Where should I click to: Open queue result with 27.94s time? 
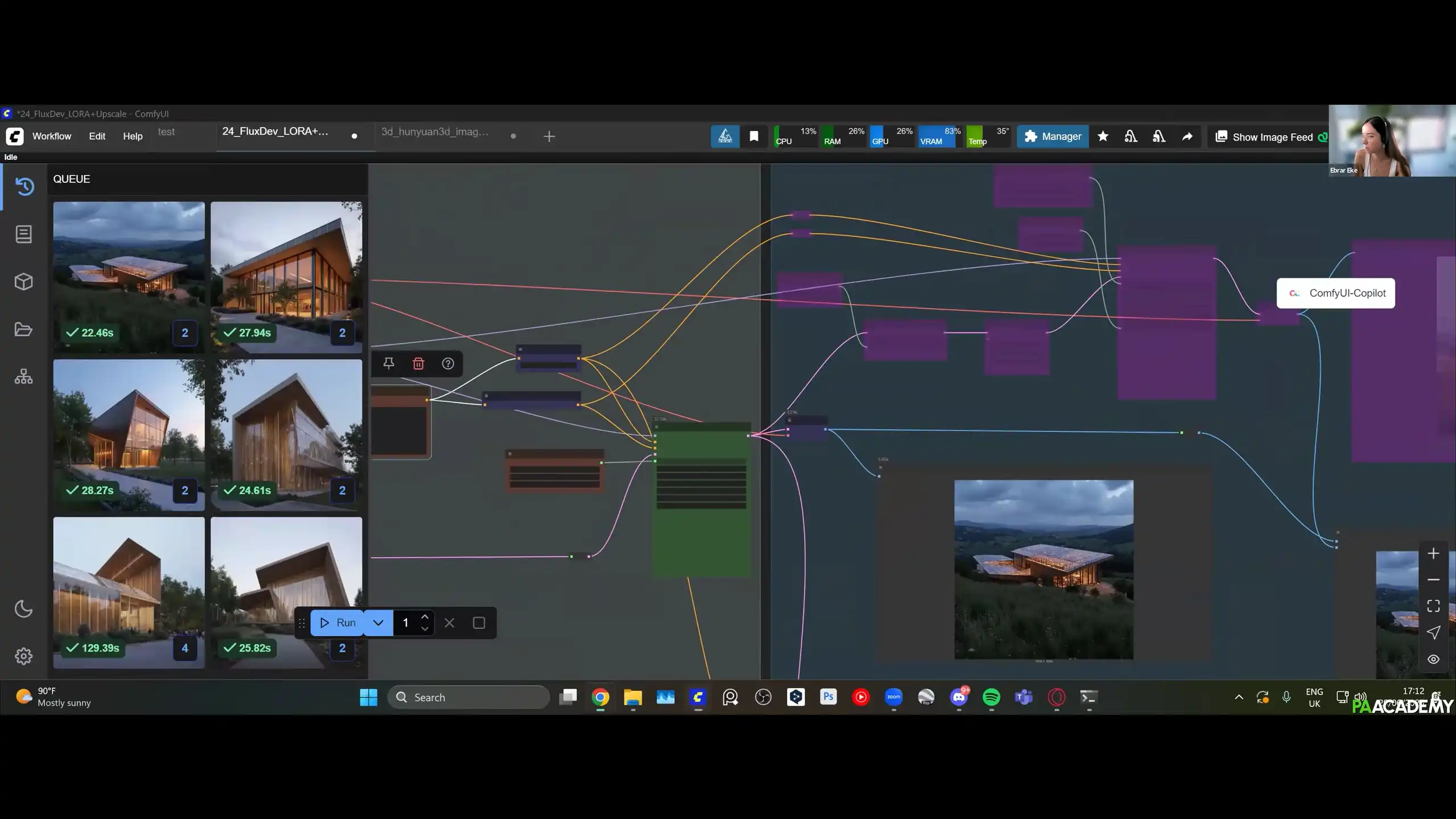(x=286, y=277)
